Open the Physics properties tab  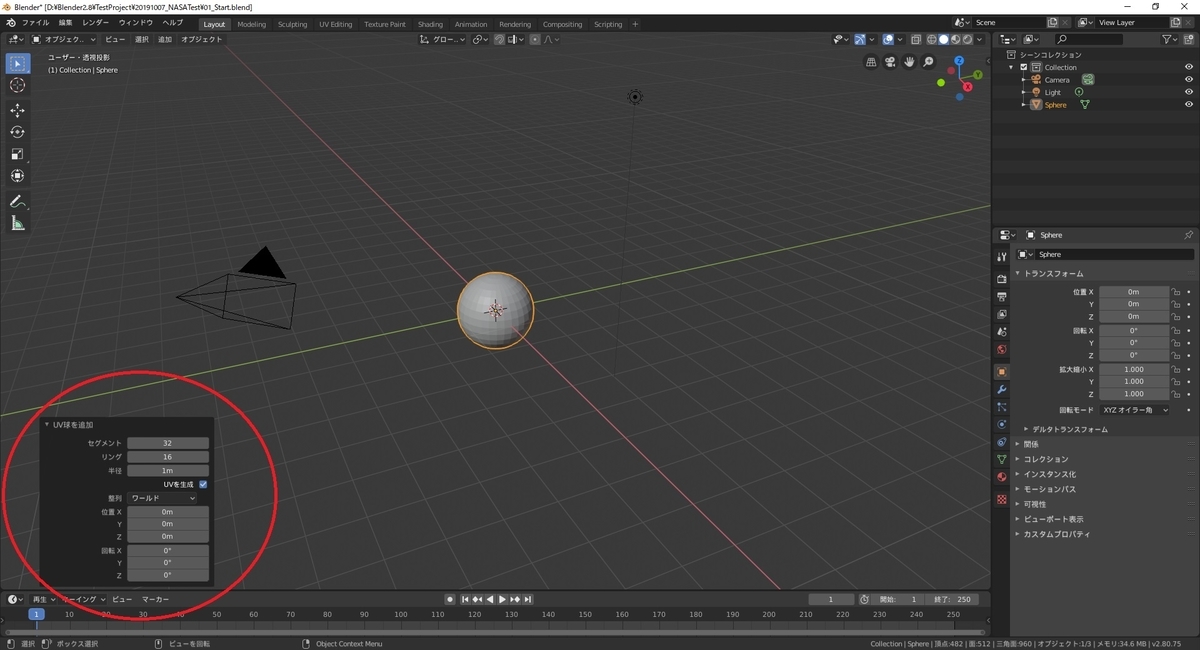tap(1001, 424)
